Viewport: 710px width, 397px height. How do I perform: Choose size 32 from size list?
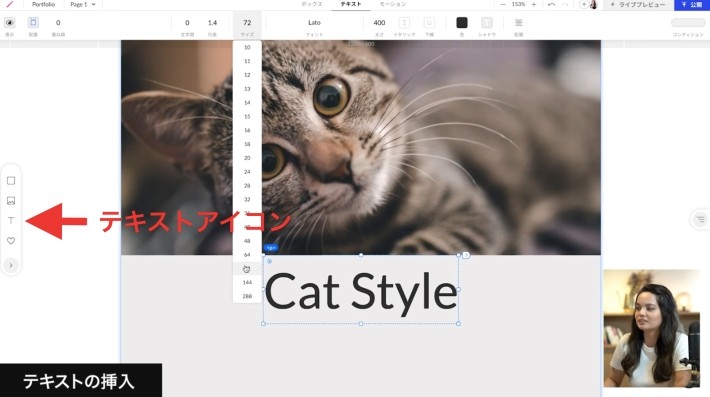[247, 199]
